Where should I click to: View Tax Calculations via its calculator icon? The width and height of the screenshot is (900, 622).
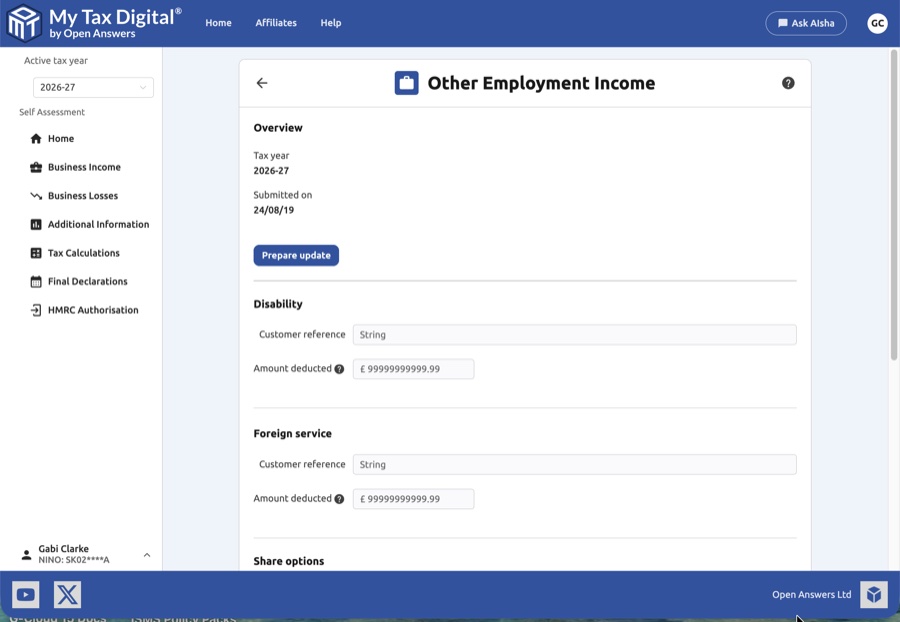[x=36, y=252]
